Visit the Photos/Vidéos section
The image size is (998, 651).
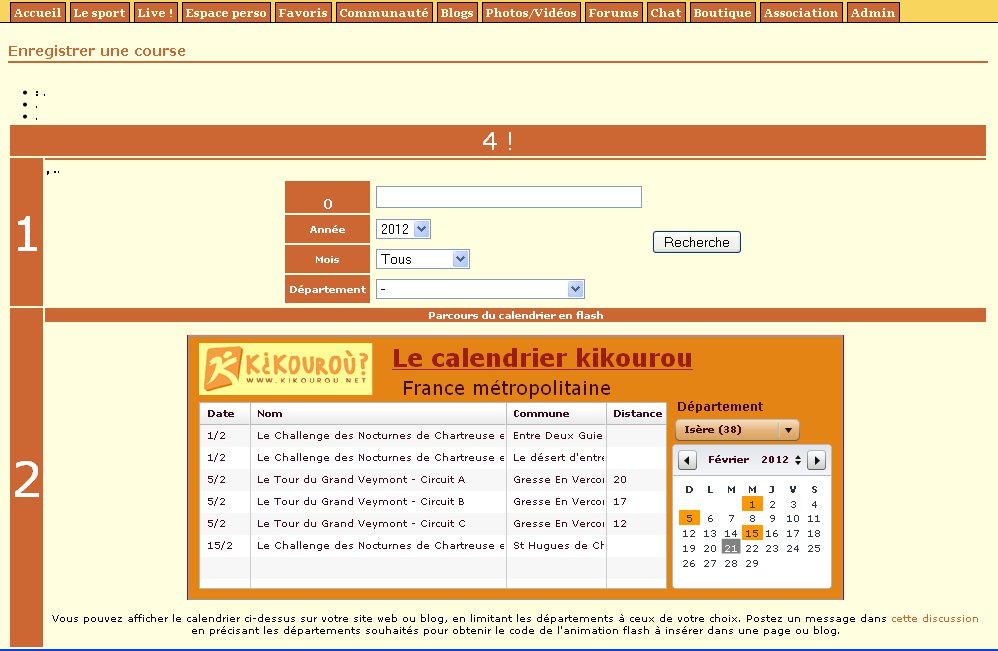[x=530, y=12]
